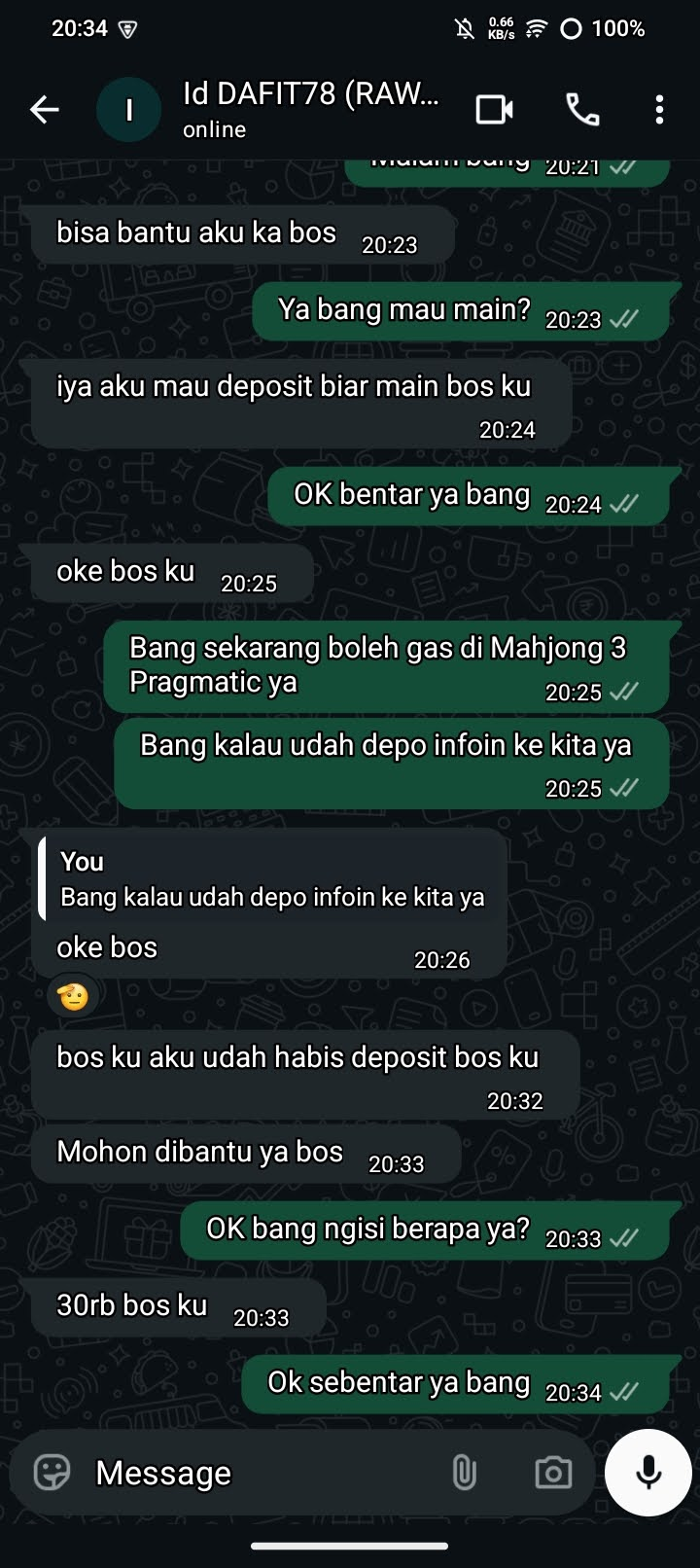
Task: Tap the battery indicator in status bar
Action: coord(603,28)
